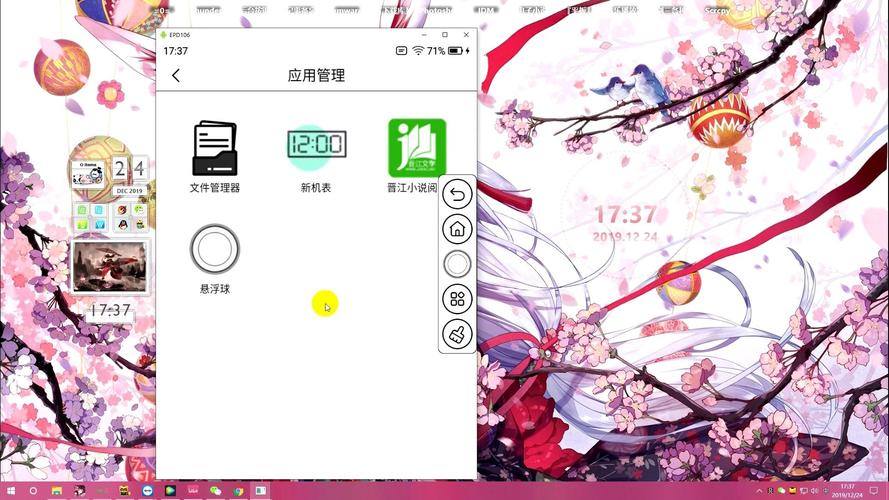Click the 17:37 clock widget under the painting
Screen dimensions: 889x500
click(110, 311)
